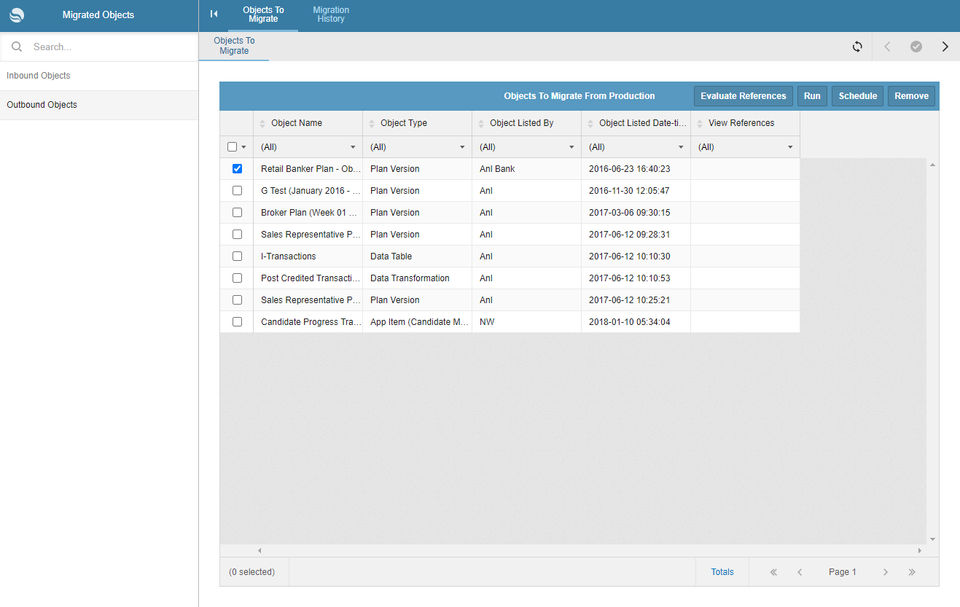Click the forward arrow icon at top right

[x=945, y=47]
